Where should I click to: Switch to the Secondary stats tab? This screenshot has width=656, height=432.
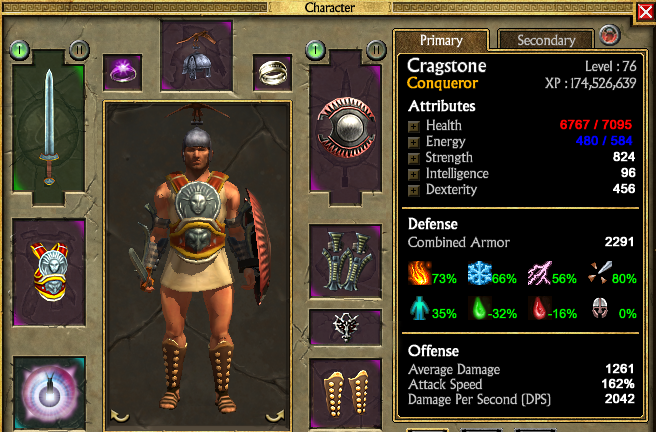(x=546, y=40)
